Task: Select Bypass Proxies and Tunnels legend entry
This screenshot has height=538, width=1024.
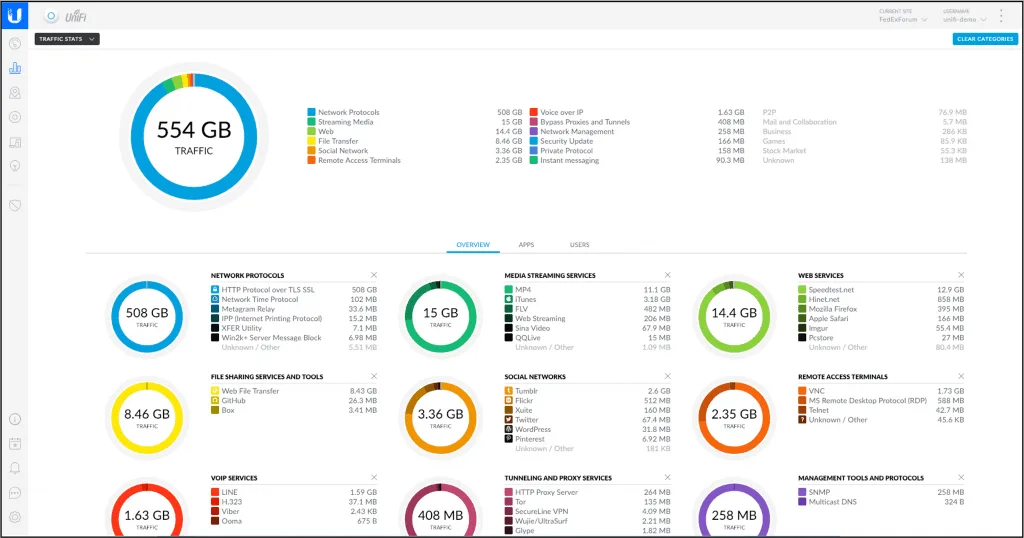Action: tap(584, 122)
